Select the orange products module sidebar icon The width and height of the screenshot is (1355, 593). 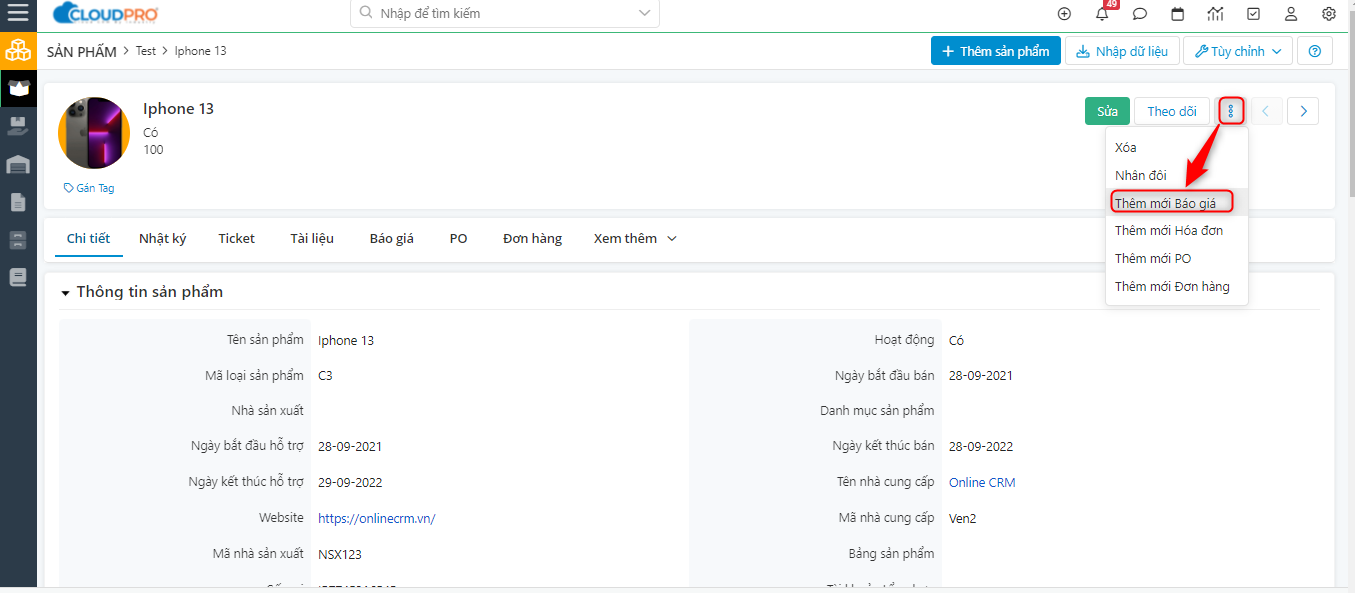pos(18,50)
